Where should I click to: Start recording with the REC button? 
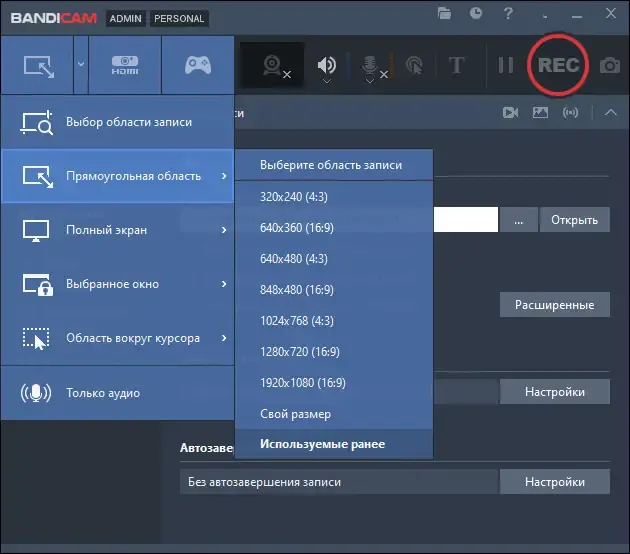(x=558, y=65)
